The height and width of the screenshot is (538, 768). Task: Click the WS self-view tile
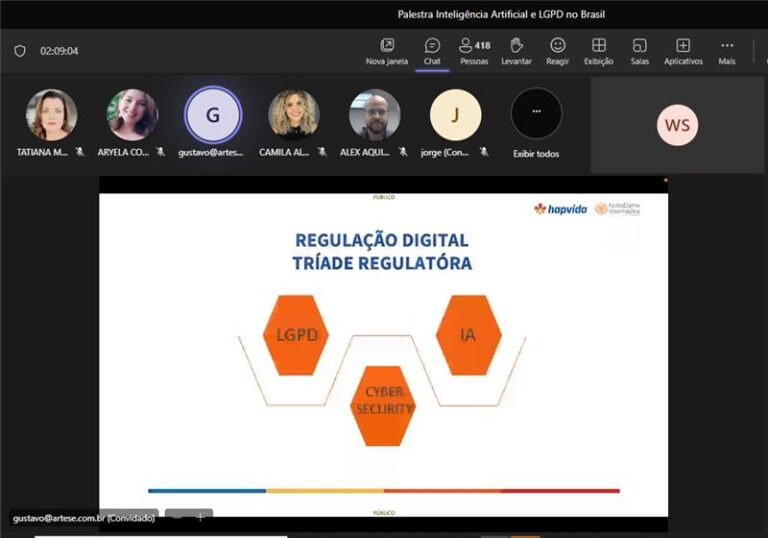677,126
